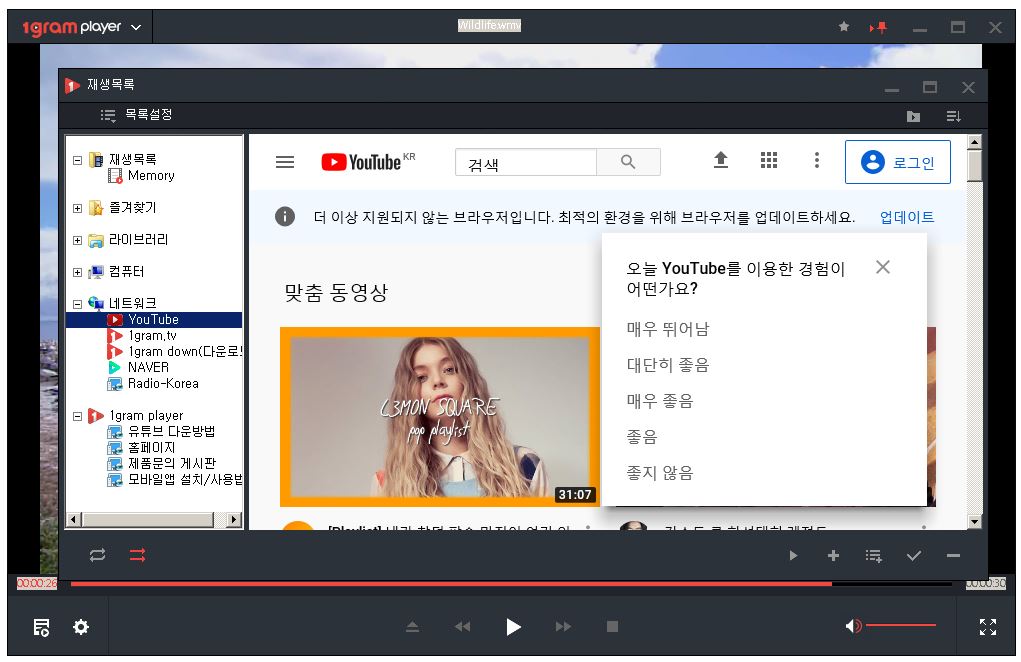Open the settings gear icon
This screenshot has width=1021, height=662.
click(x=81, y=628)
